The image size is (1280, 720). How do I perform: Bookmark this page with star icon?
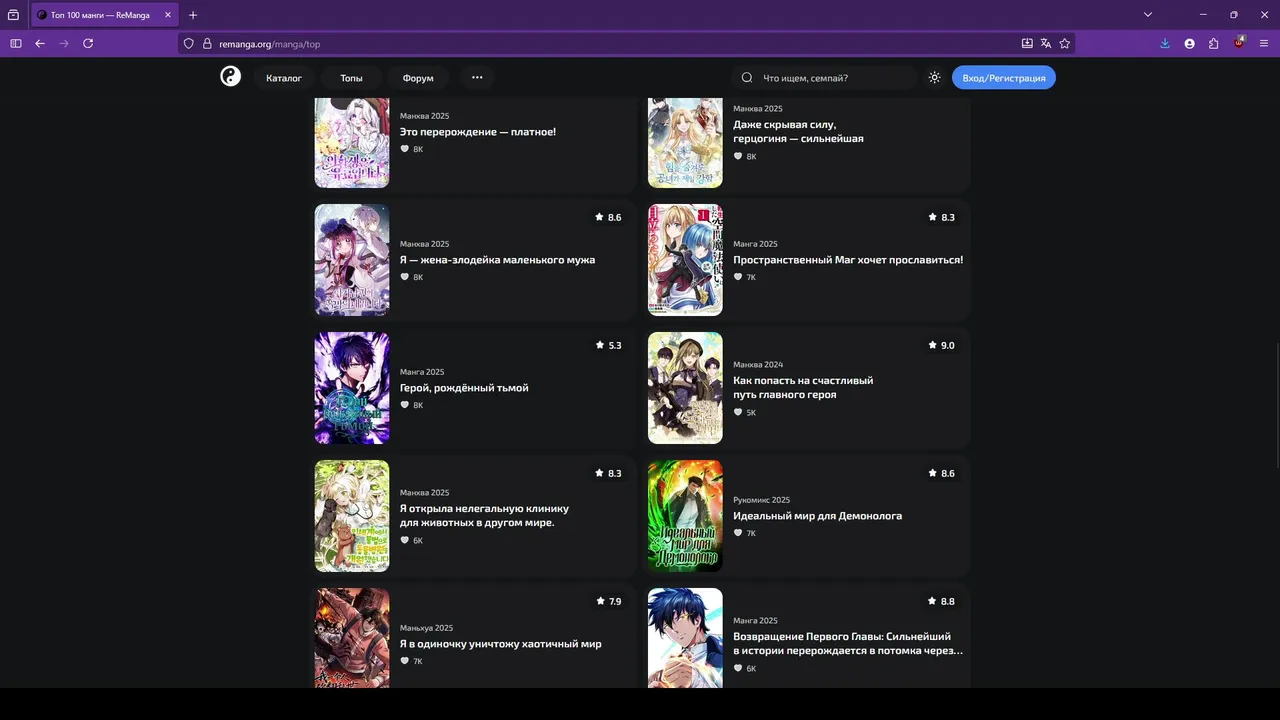pos(1065,44)
